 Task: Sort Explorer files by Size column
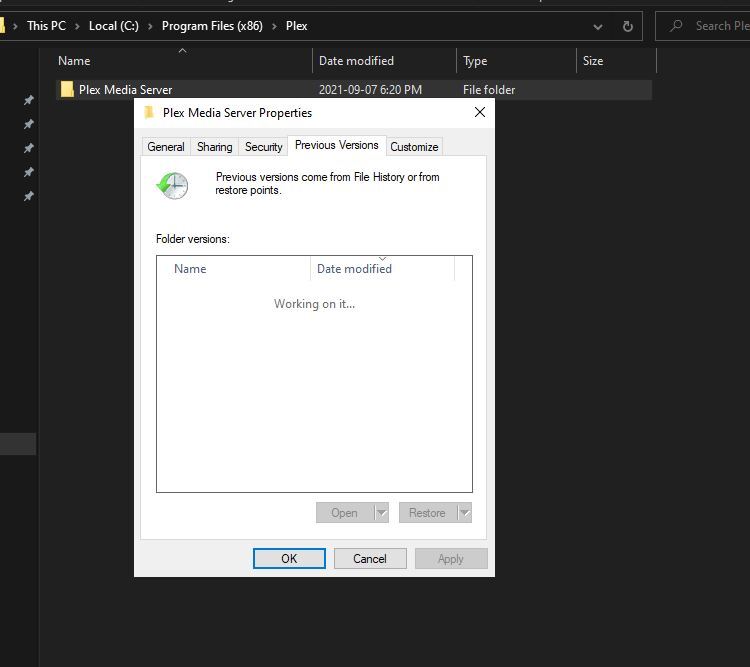click(x=617, y=61)
